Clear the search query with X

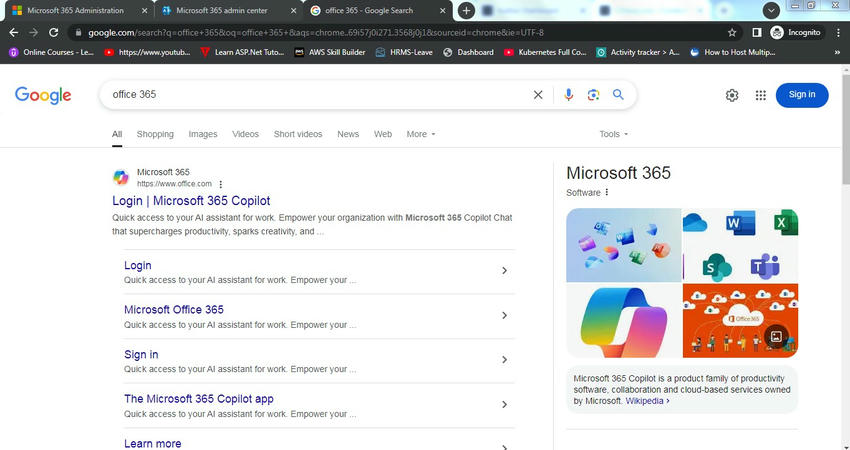pyautogui.click(x=538, y=94)
